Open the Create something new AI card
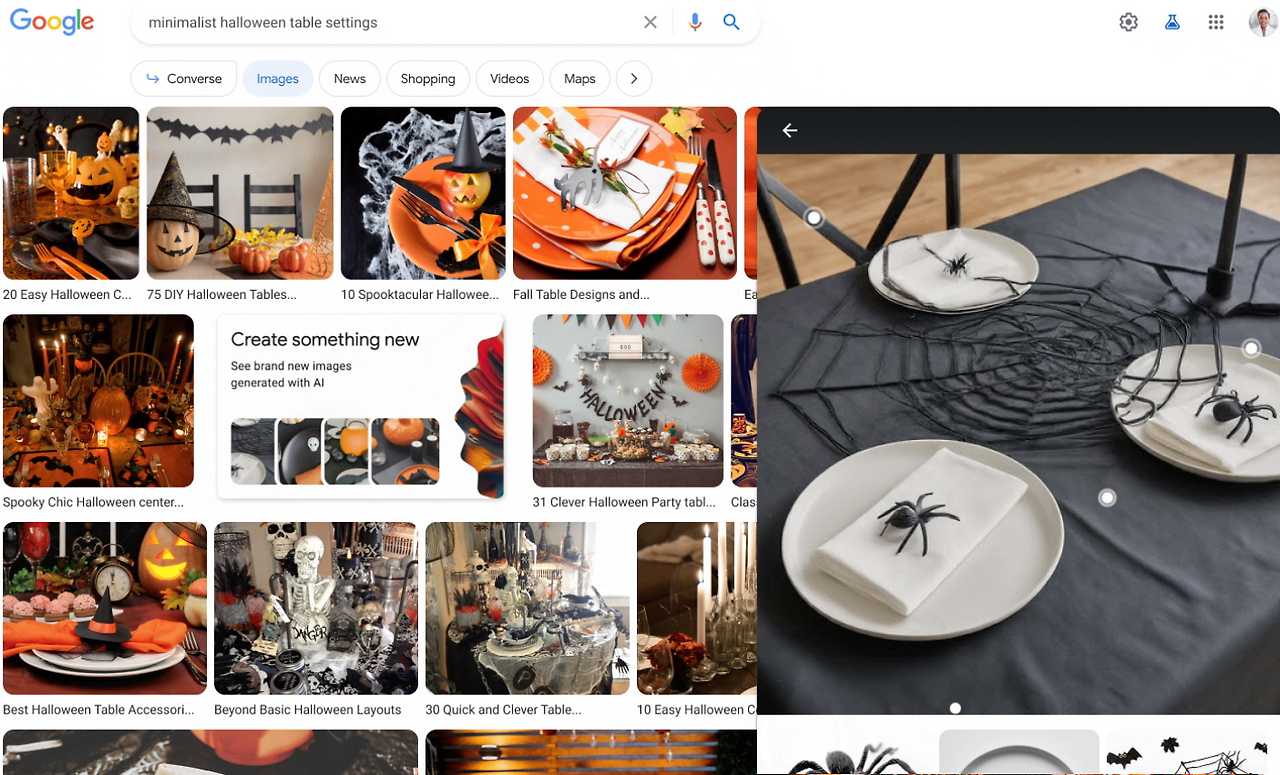This screenshot has height=775, width=1280. point(362,406)
